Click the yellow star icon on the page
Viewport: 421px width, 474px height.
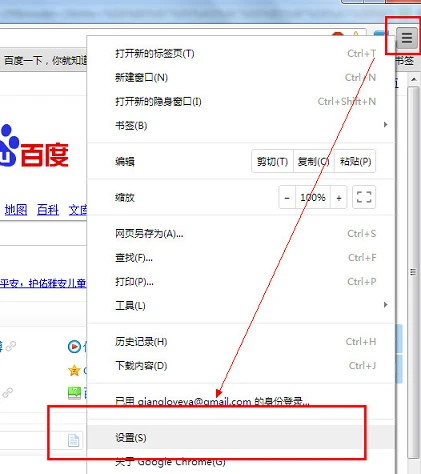coord(74,370)
